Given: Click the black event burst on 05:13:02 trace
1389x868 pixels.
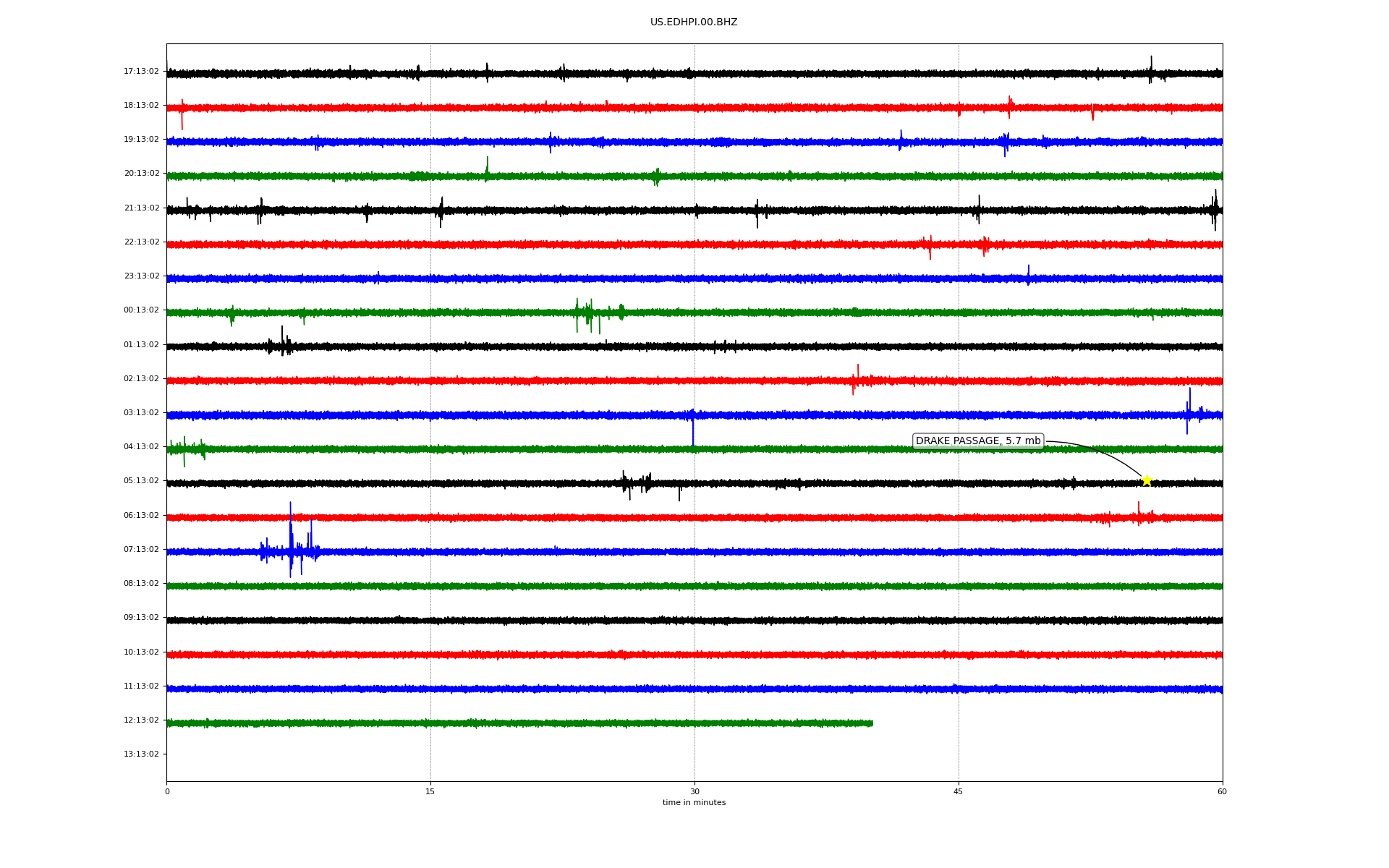Looking at the screenshot, I should click(x=637, y=484).
